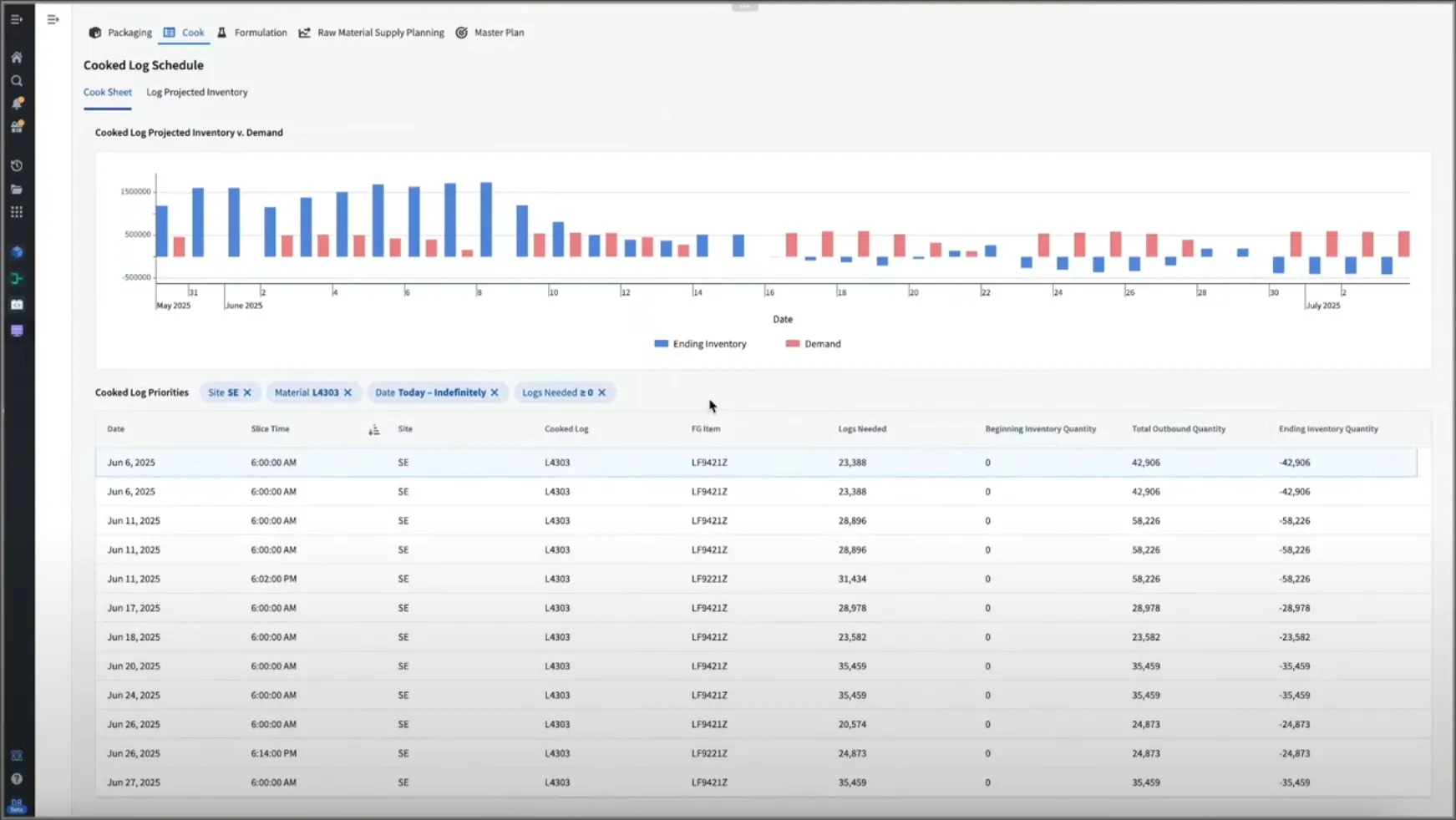Open the purple monitor sidebar icon
Viewport: 1456px width, 820px height.
[x=16, y=331]
